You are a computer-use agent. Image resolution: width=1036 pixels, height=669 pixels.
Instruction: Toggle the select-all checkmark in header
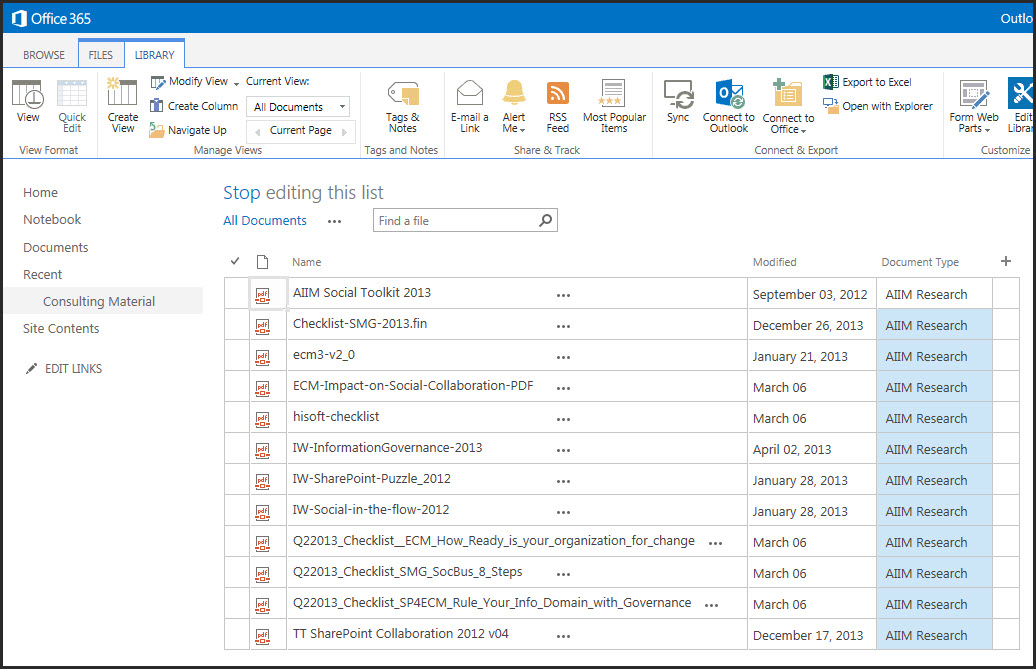235,262
